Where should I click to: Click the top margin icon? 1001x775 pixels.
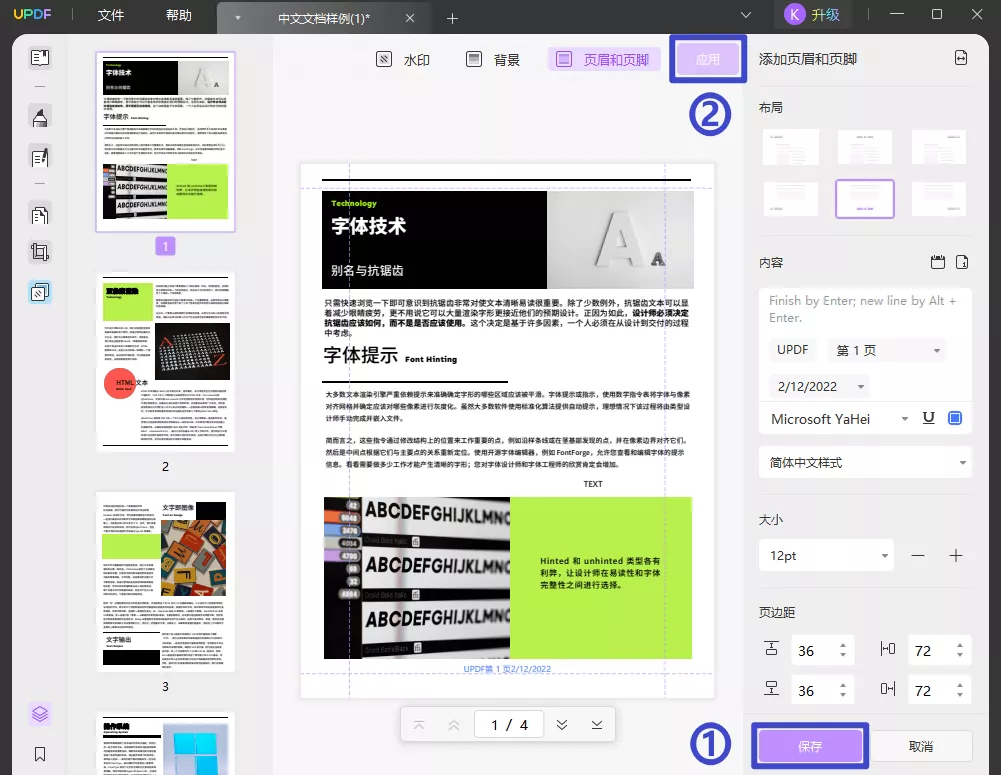click(771, 649)
